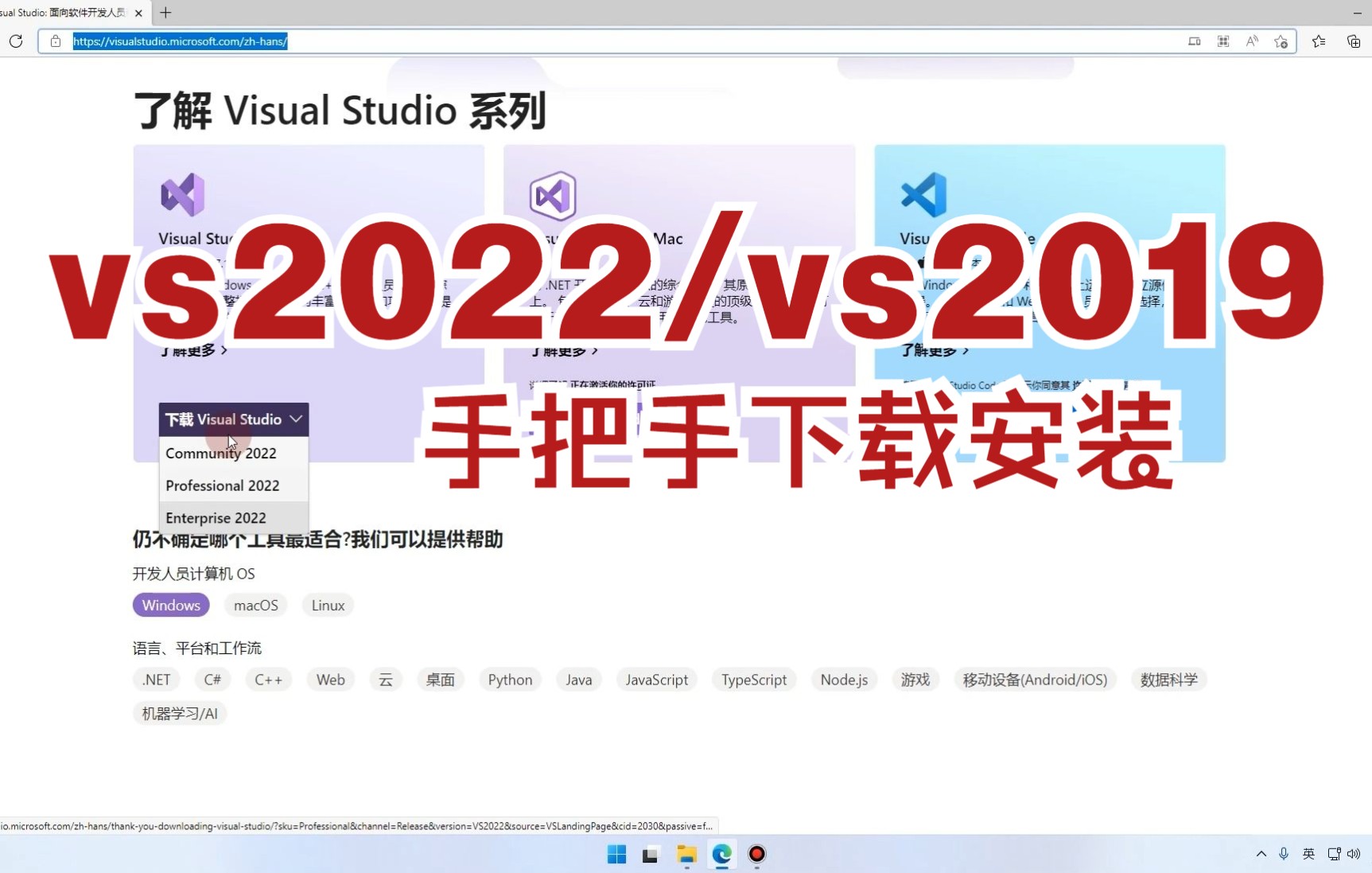
Task: Click the Visual Studio purple logo
Action: (183, 195)
